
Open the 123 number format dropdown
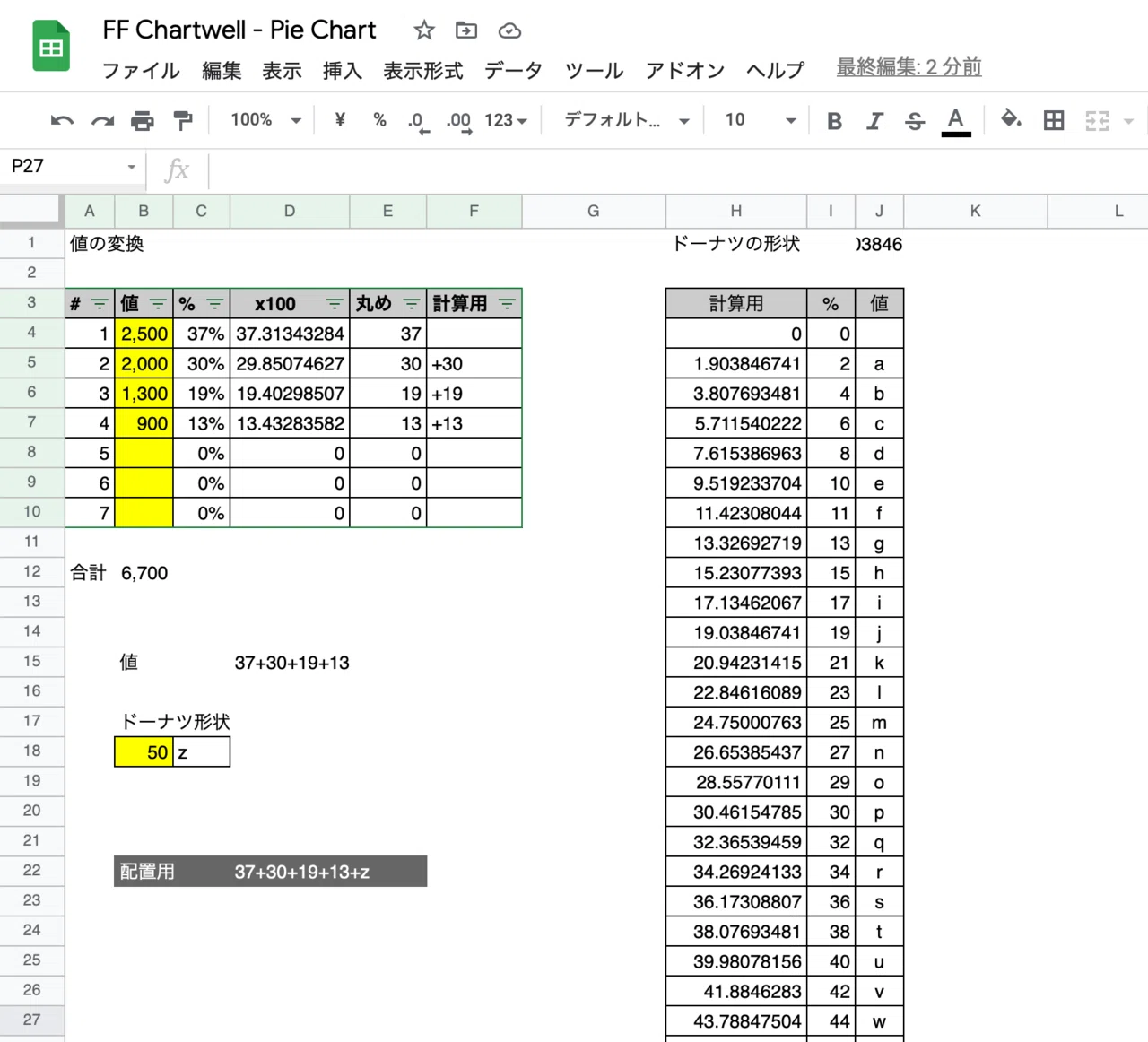click(506, 120)
